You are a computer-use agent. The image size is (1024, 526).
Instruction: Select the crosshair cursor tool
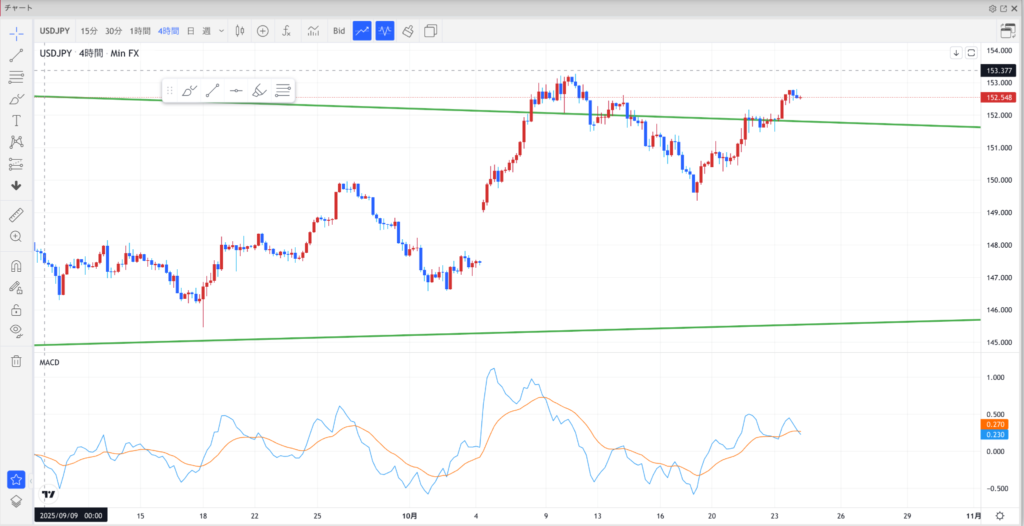pos(16,34)
